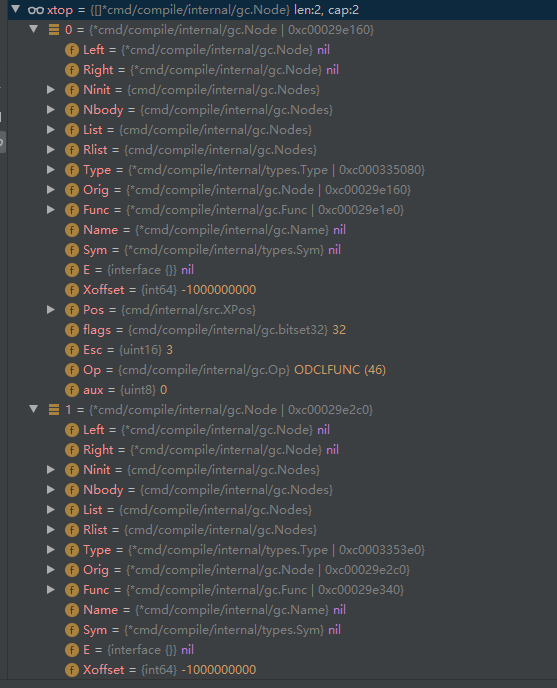Expand Ninit field of element 0
The width and height of the screenshot is (557, 688).
(51, 90)
